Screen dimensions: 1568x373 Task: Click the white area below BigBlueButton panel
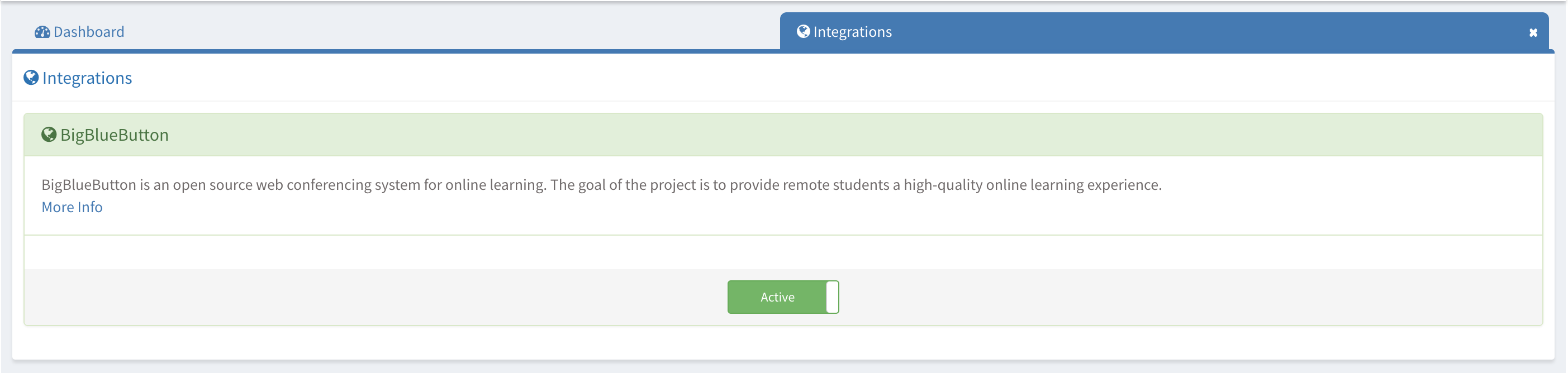783,342
